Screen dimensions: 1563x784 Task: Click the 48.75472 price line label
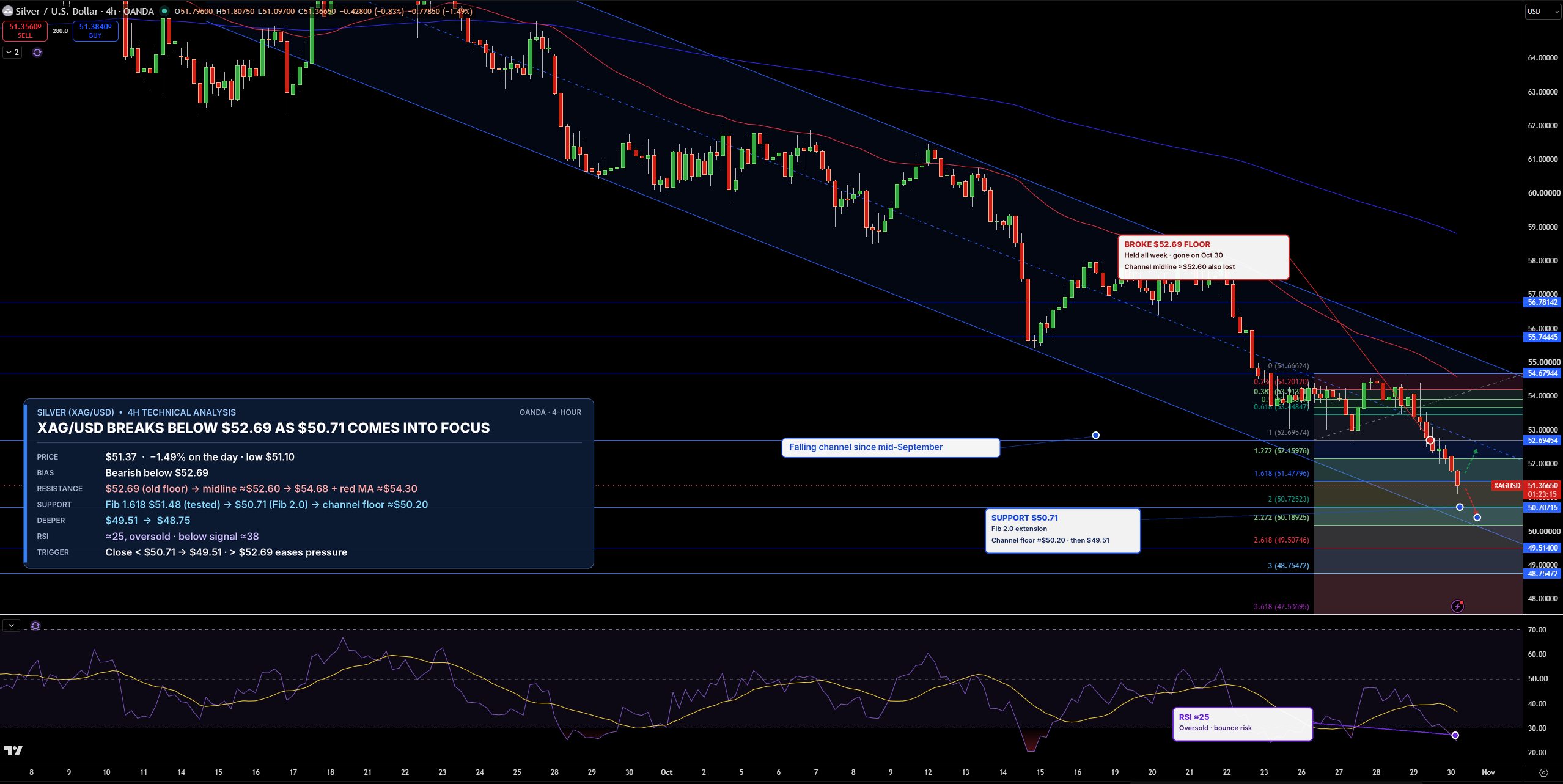click(1542, 574)
